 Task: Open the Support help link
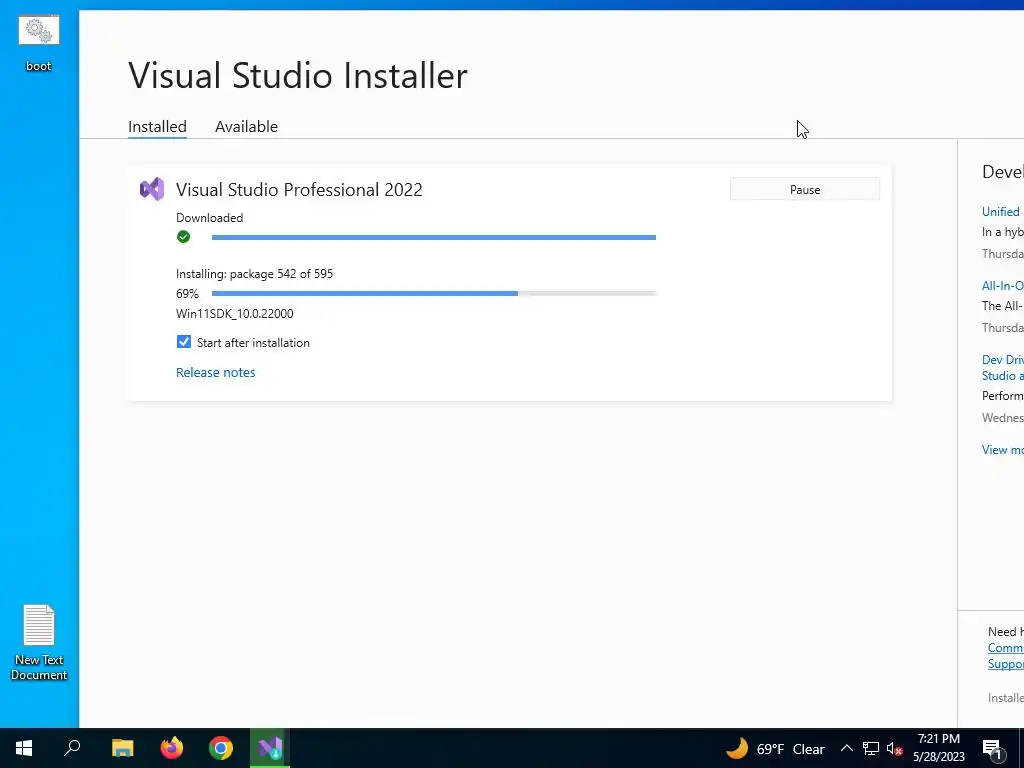pyautogui.click(x=1006, y=664)
